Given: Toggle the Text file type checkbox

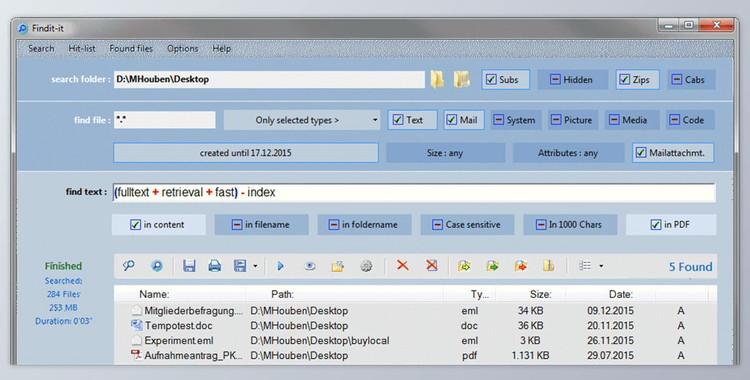Looking at the screenshot, I should coord(398,120).
